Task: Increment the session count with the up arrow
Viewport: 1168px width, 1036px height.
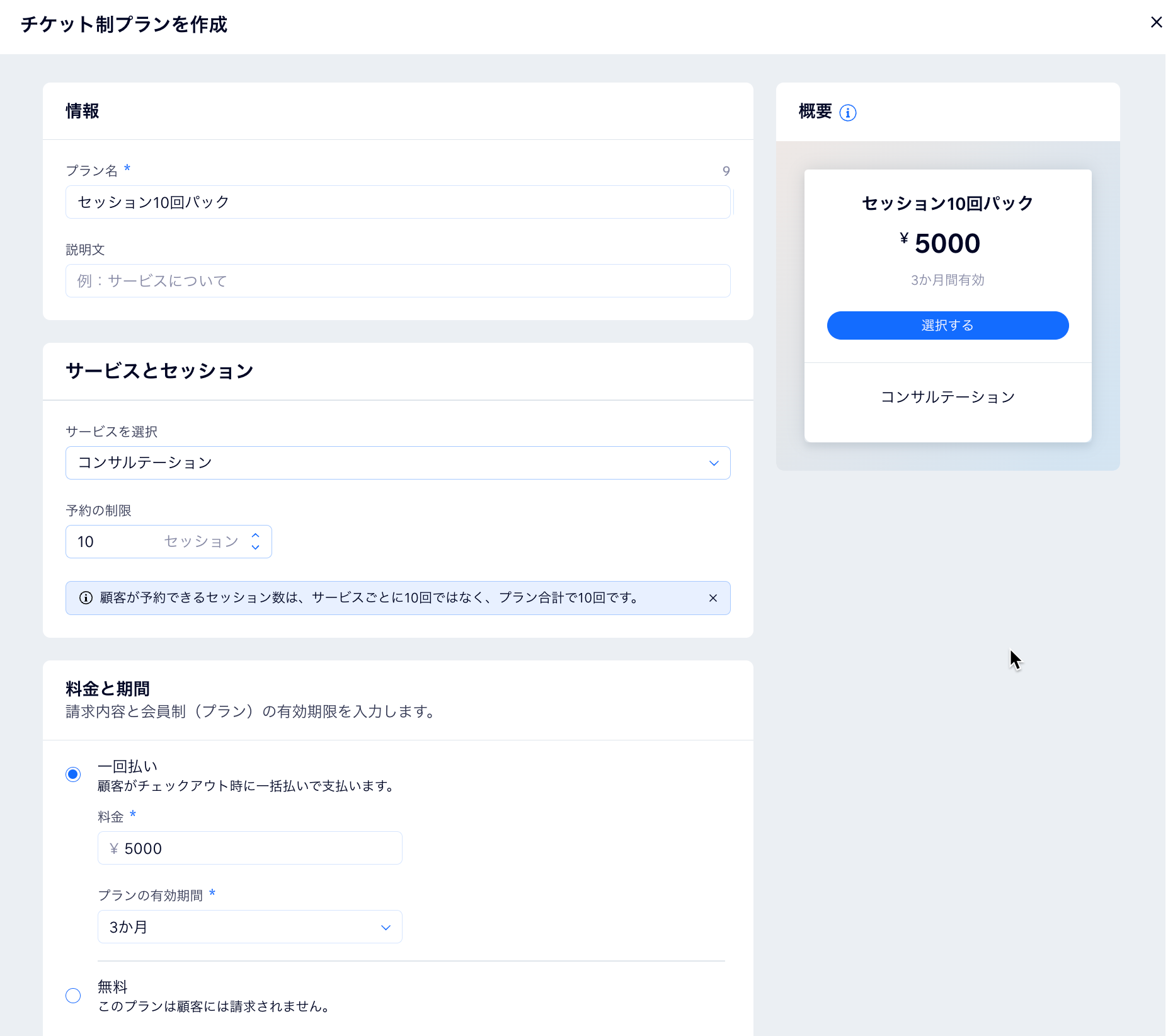Action: pos(255,536)
